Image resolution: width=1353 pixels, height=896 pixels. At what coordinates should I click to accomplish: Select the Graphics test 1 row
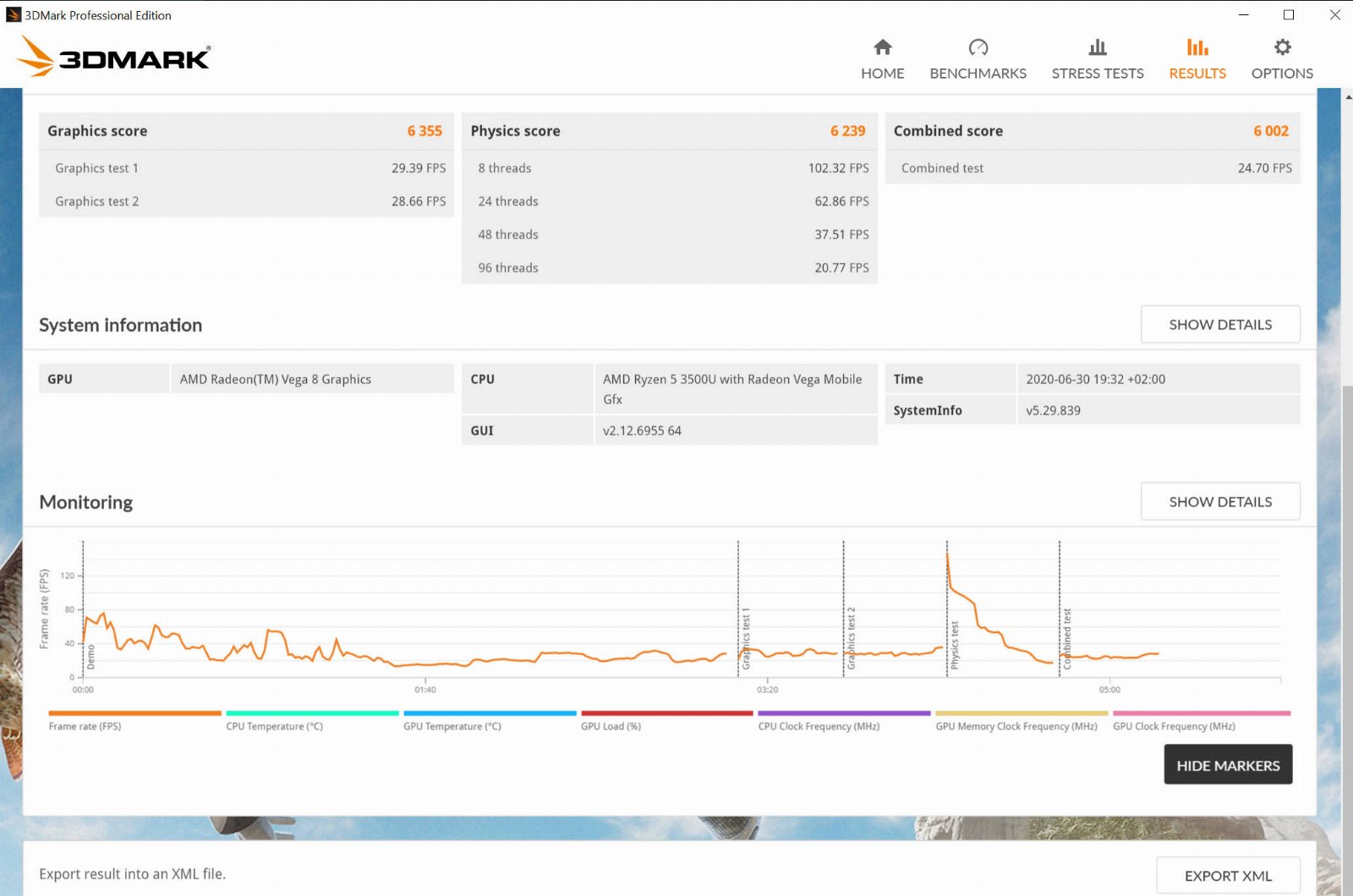point(246,168)
